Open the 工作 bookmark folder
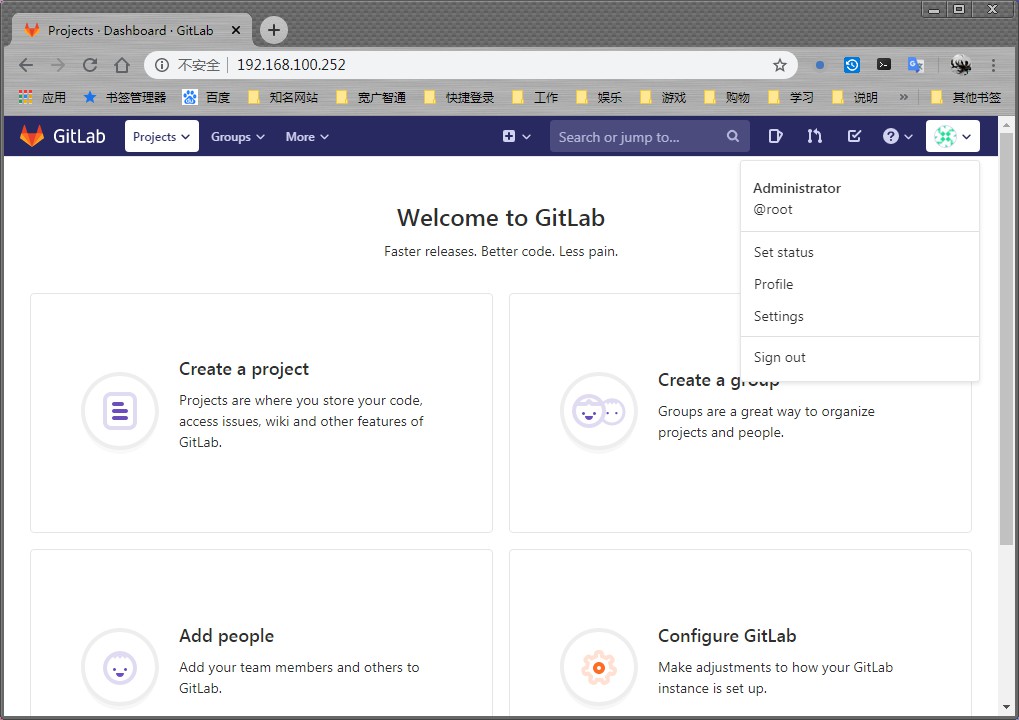 [x=535, y=97]
